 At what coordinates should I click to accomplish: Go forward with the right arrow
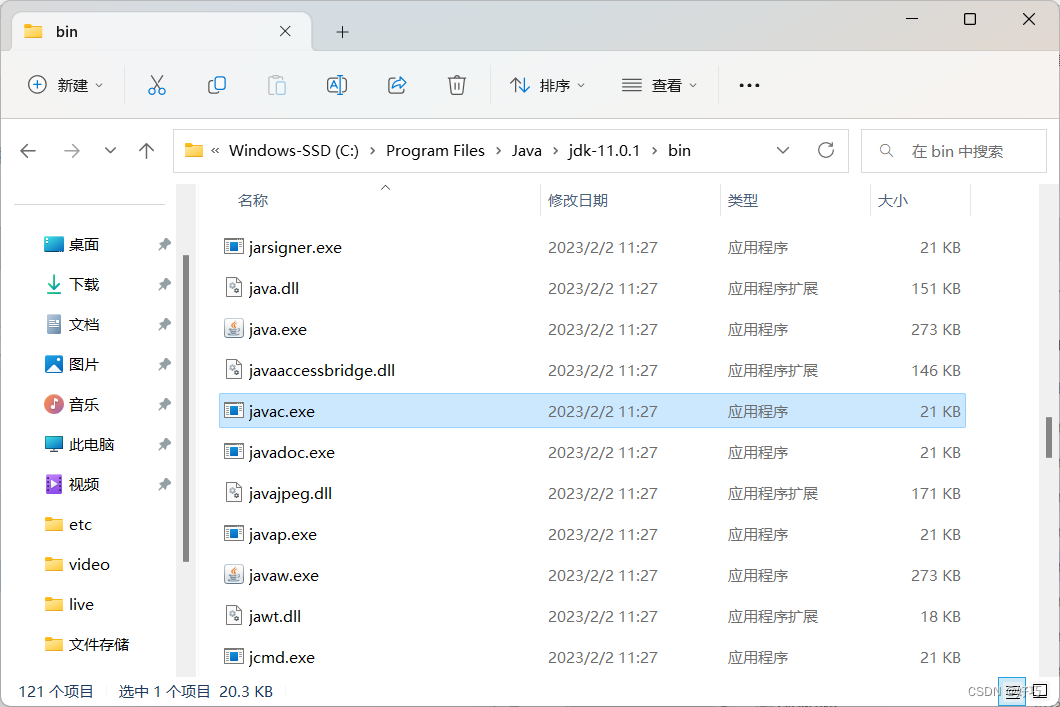(x=72, y=151)
